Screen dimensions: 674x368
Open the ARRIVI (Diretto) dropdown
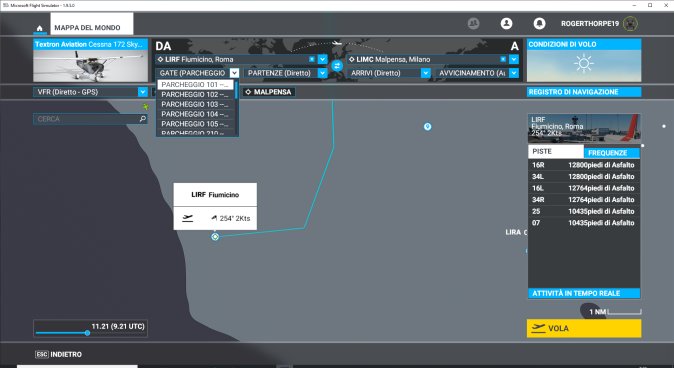coord(425,73)
